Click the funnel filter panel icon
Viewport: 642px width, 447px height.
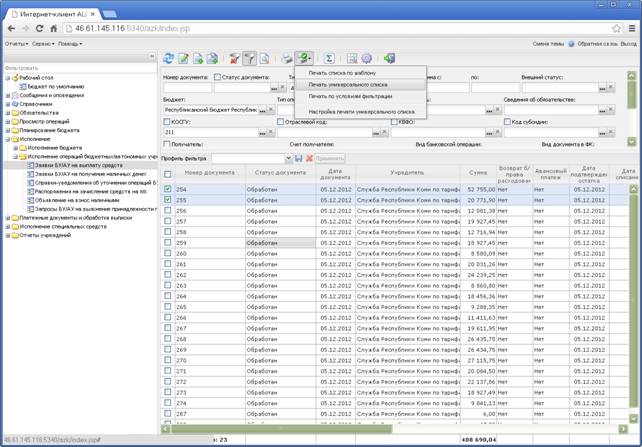251,60
